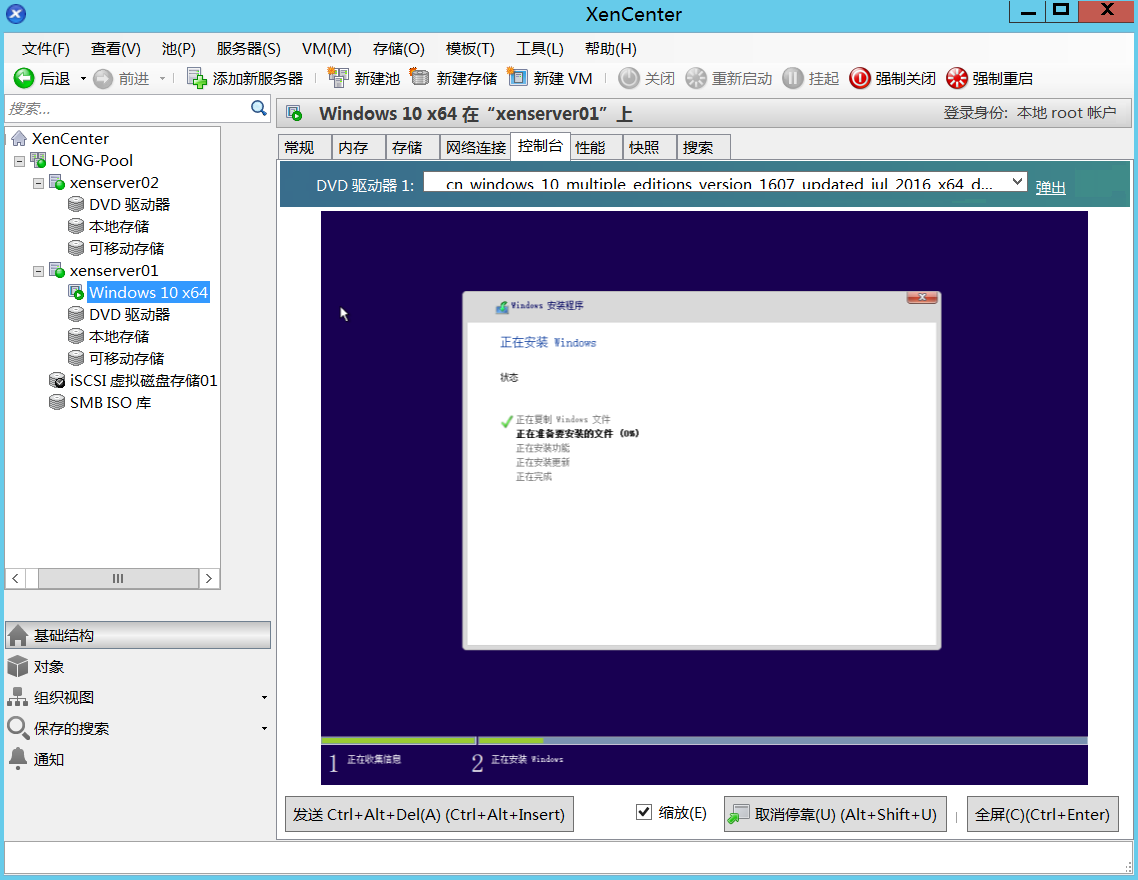Click the Windows 10 x64 running VM icon
Screen dimensions: 1138x880
click(75, 292)
